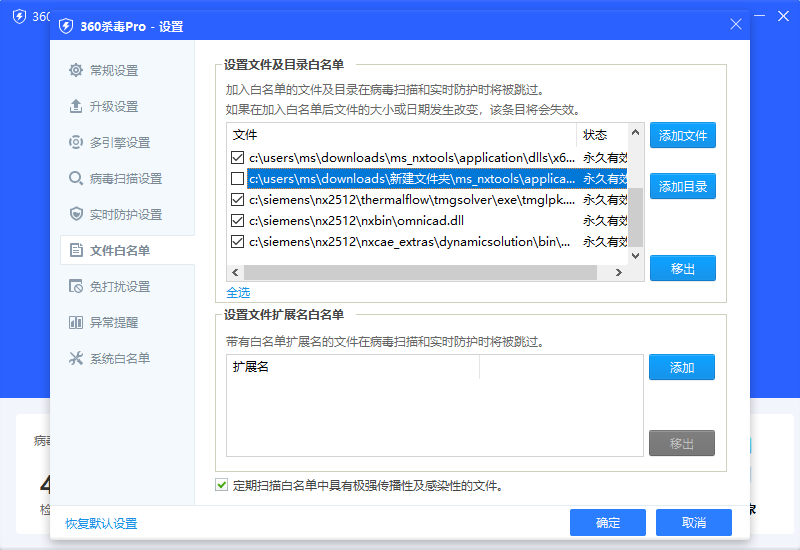The height and width of the screenshot is (550, 800).
Task: Select the thermalflow\tmgsolver path row
Action: click(428, 199)
